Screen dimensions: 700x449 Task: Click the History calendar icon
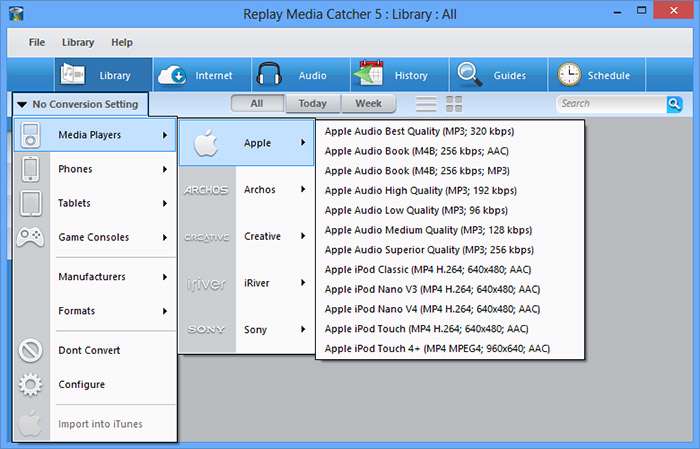click(x=369, y=75)
